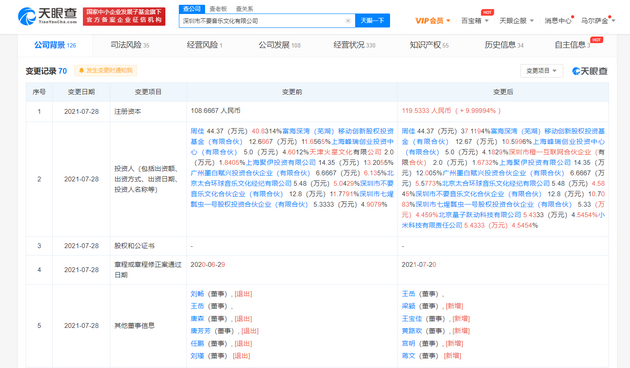The image size is (630, 368).
Task: Click the bell icon for change notification
Action: coord(82,71)
